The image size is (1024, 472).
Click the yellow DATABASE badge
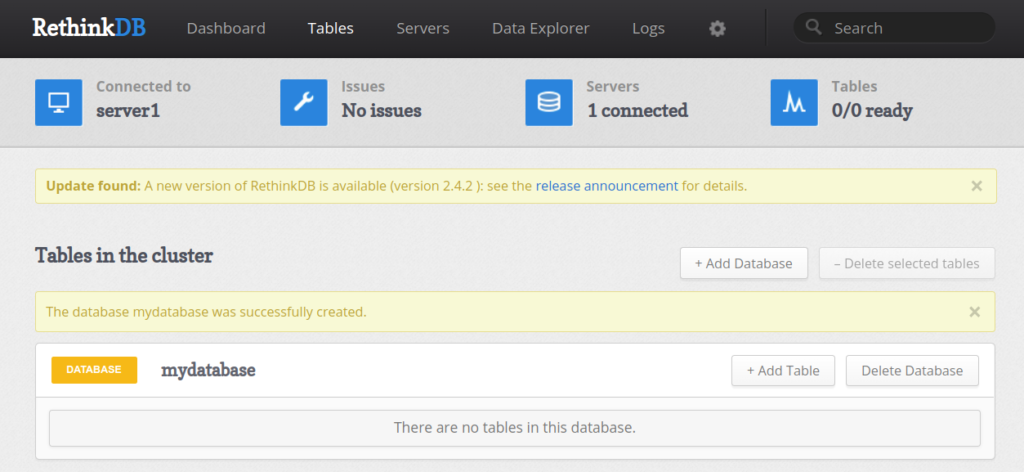point(94,370)
